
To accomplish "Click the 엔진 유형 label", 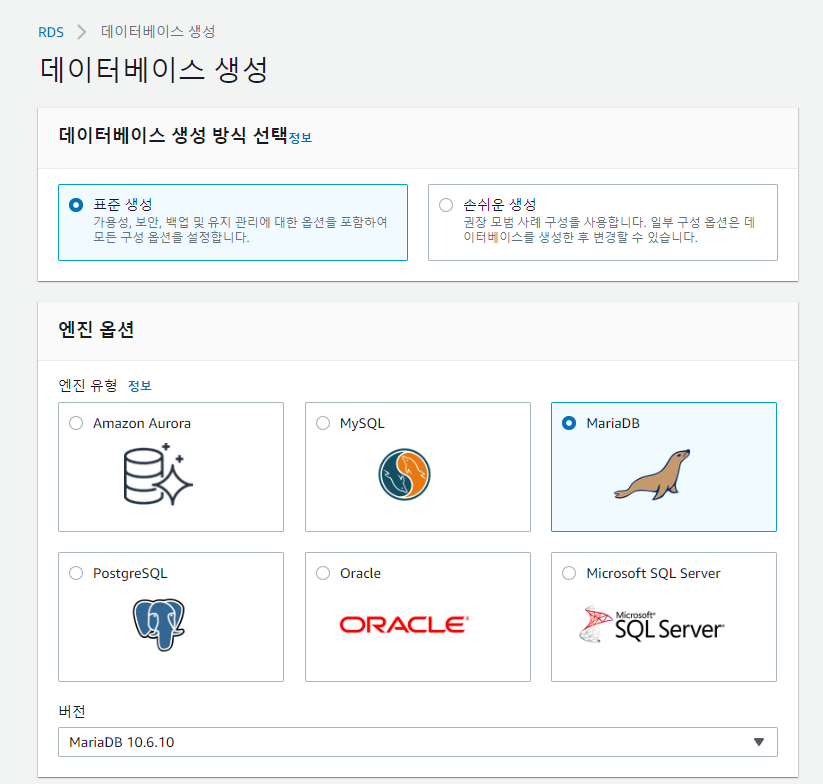I will click(88, 386).
